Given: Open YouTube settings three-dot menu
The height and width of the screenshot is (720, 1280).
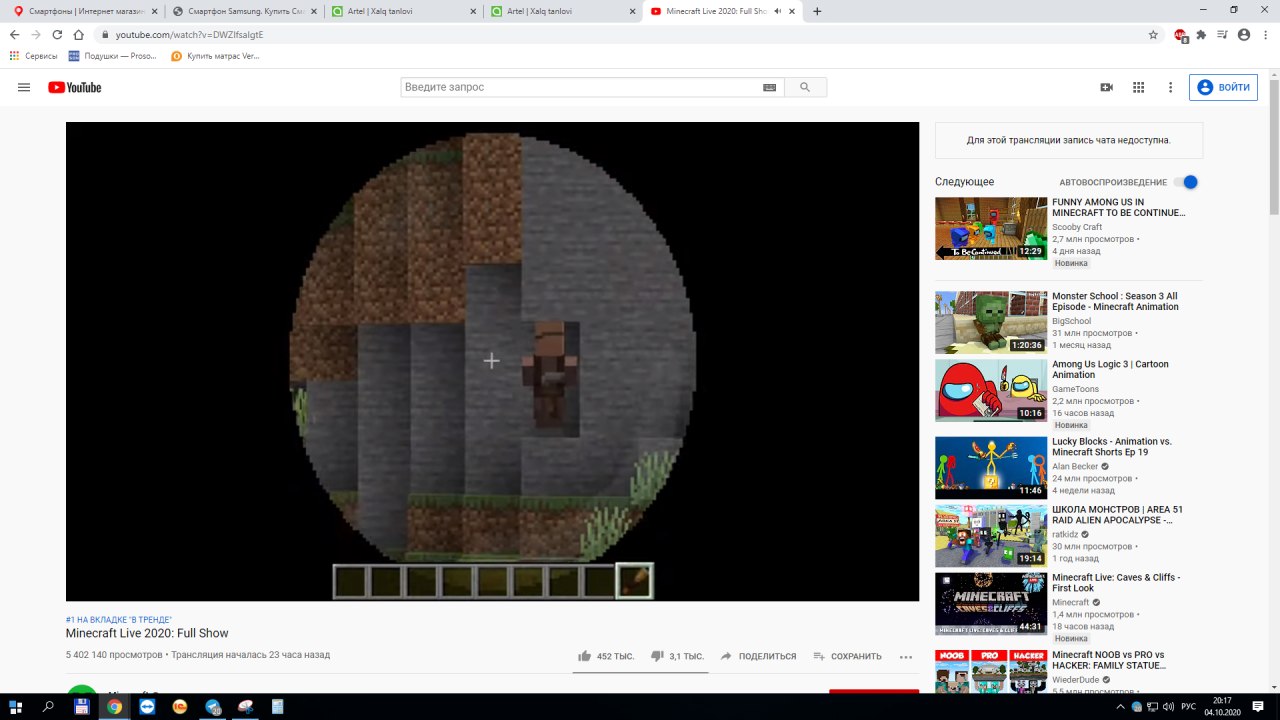Looking at the screenshot, I should pos(1170,87).
